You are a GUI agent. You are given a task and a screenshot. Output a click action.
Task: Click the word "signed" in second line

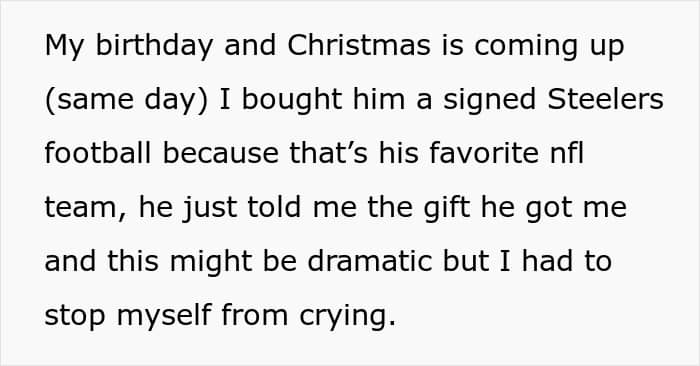pyautogui.click(x=489, y=100)
